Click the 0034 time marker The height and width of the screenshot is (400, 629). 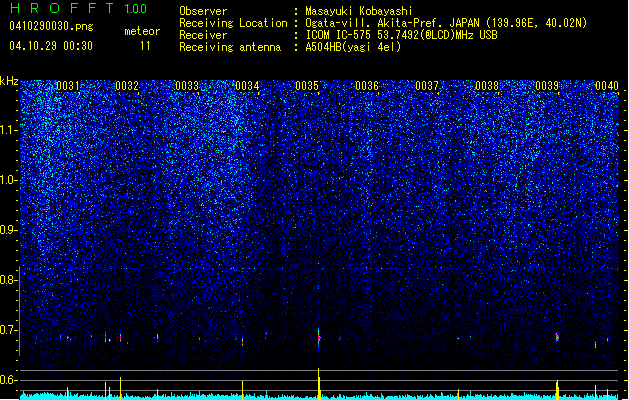(x=247, y=86)
